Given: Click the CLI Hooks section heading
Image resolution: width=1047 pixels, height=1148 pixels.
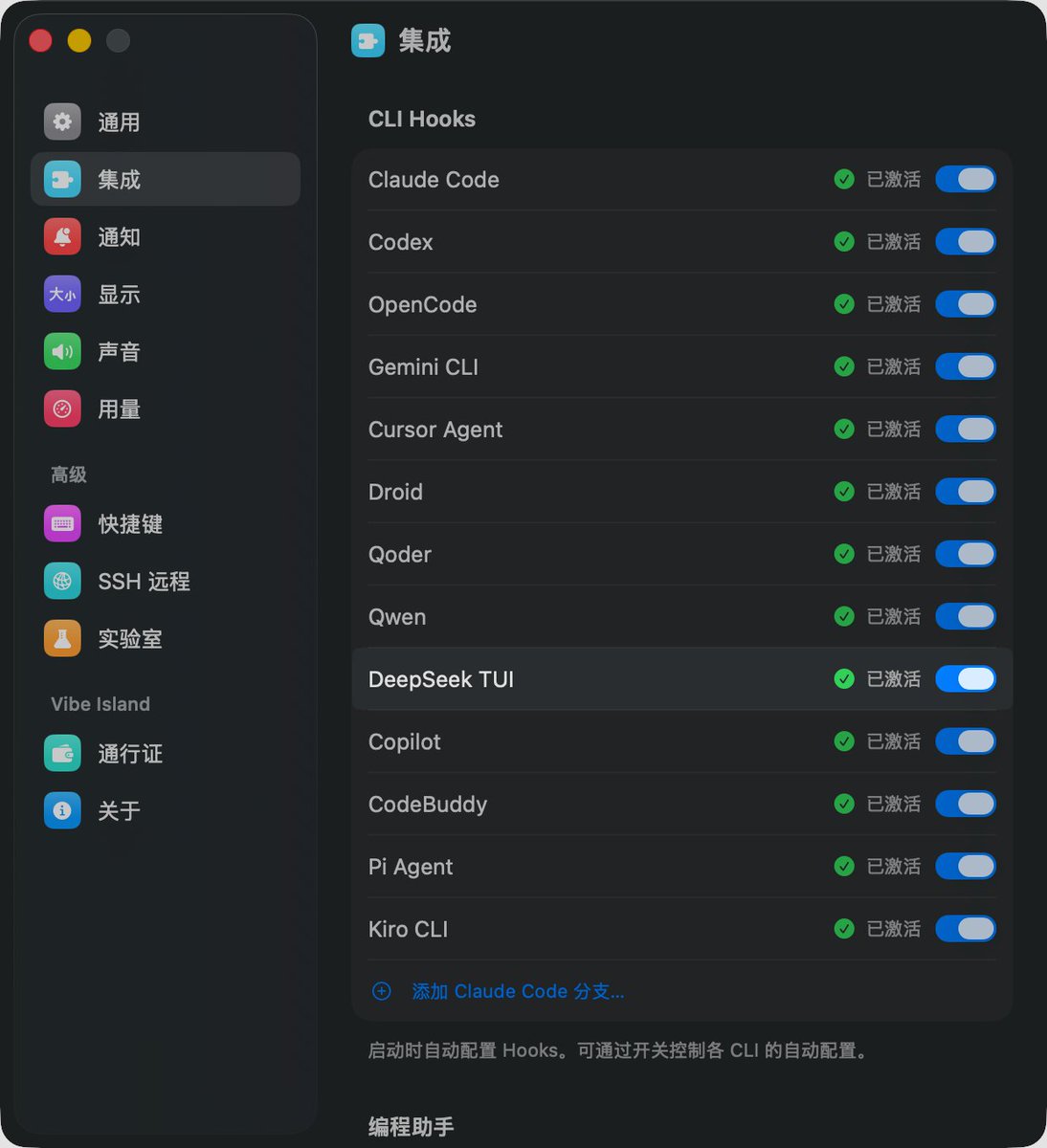Looking at the screenshot, I should pyautogui.click(x=422, y=119).
